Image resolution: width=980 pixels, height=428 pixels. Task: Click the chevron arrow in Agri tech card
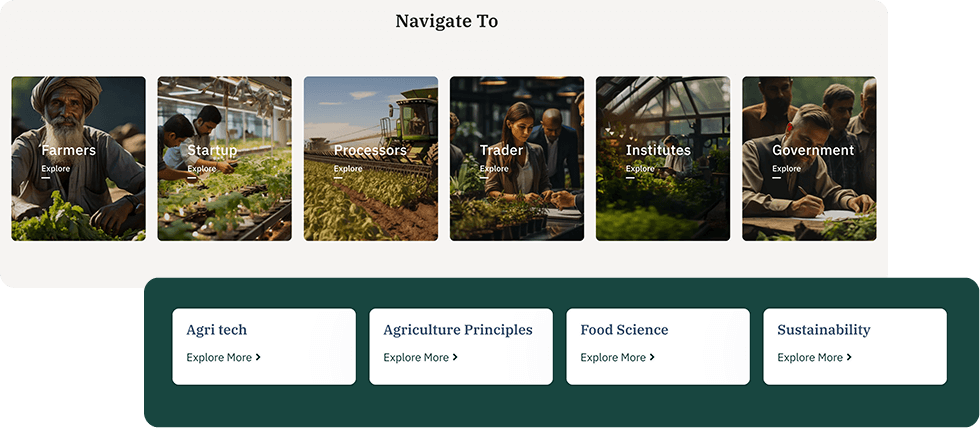tap(258, 357)
